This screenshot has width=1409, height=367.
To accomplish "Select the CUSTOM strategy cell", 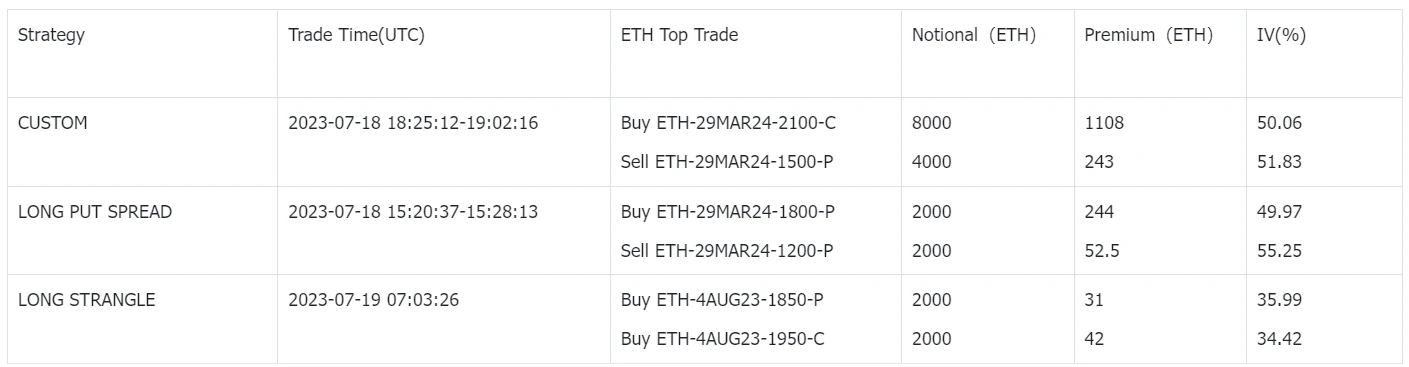I will [53, 123].
